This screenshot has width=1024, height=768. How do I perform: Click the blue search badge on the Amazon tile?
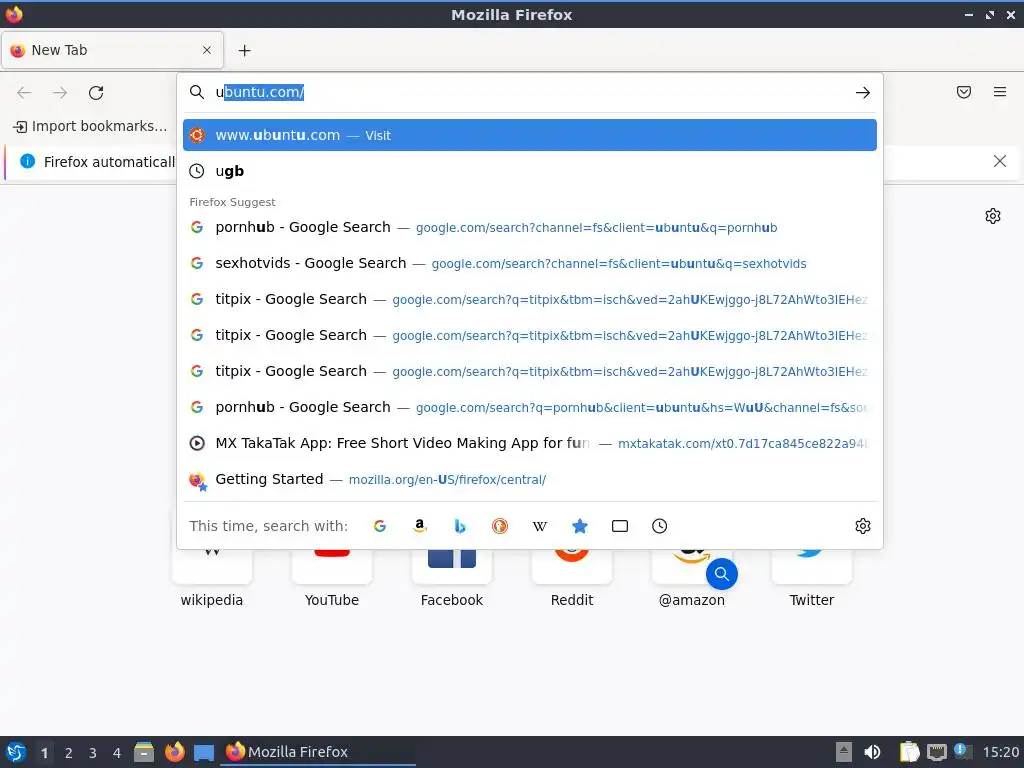point(722,574)
